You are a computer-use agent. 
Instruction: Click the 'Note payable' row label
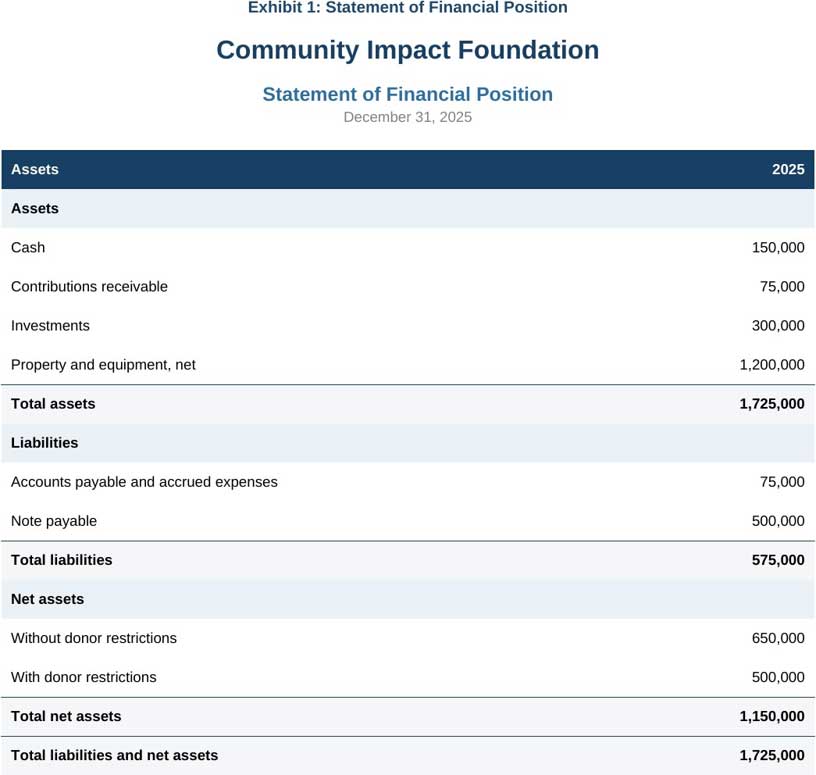54,520
